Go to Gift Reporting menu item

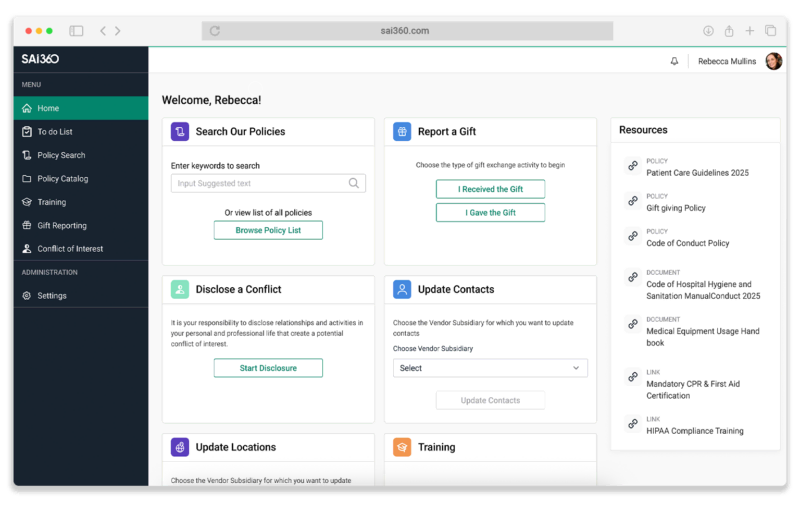point(62,225)
